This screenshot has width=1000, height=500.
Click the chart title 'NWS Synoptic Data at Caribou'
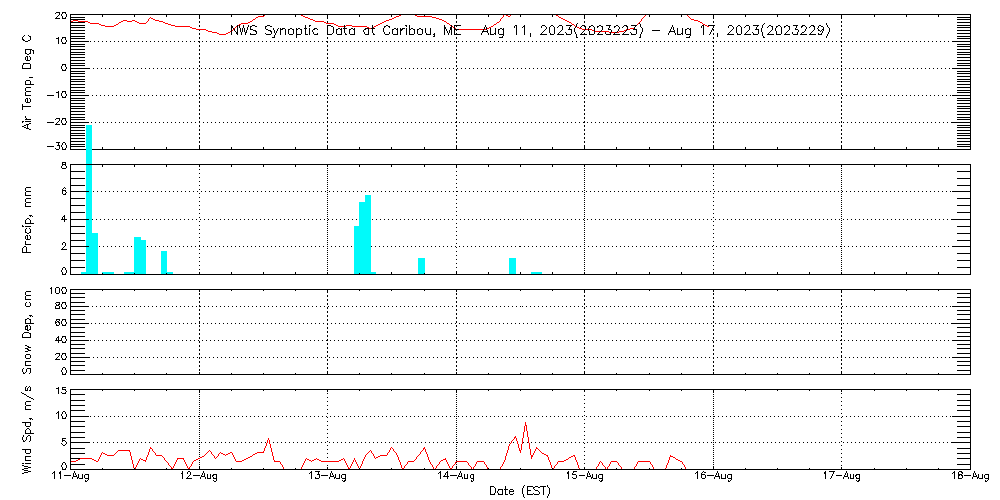pyautogui.click(x=530, y=31)
